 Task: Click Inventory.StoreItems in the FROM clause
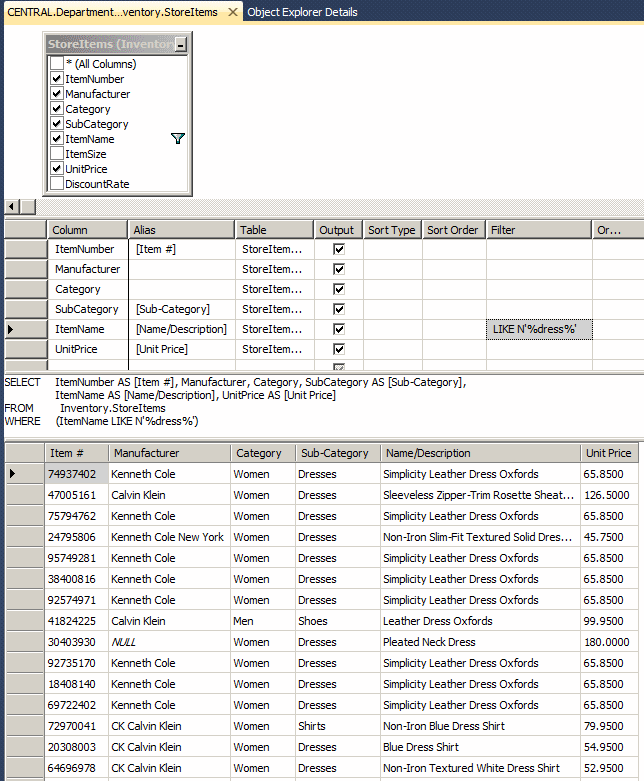[113, 408]
